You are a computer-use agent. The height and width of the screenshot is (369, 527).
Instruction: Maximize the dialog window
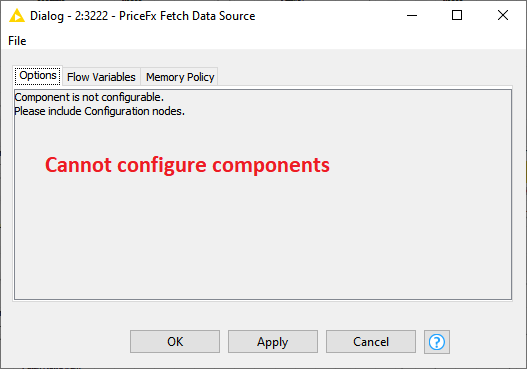tap(457, 15)
